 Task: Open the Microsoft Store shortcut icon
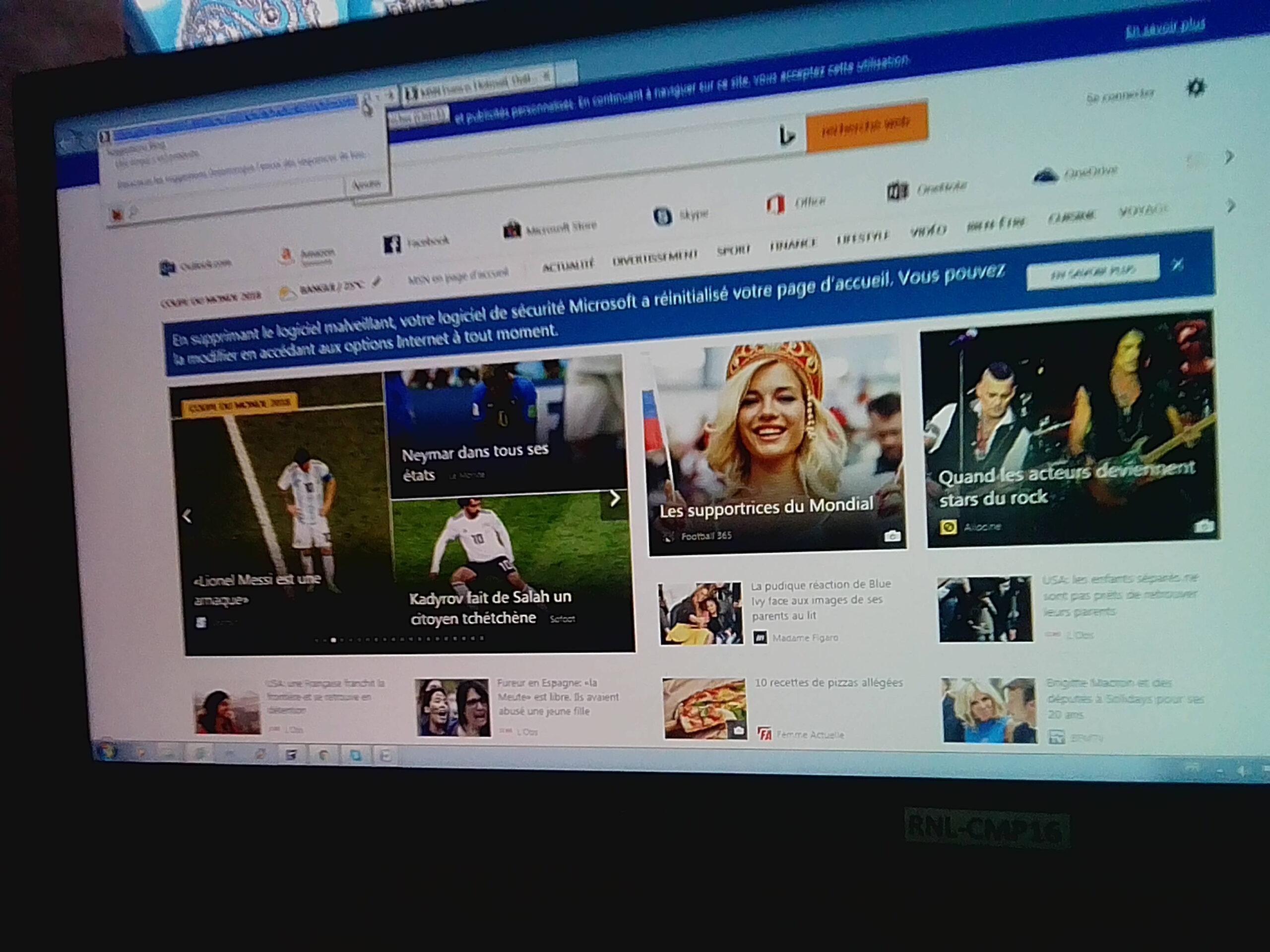coord(511,230)
